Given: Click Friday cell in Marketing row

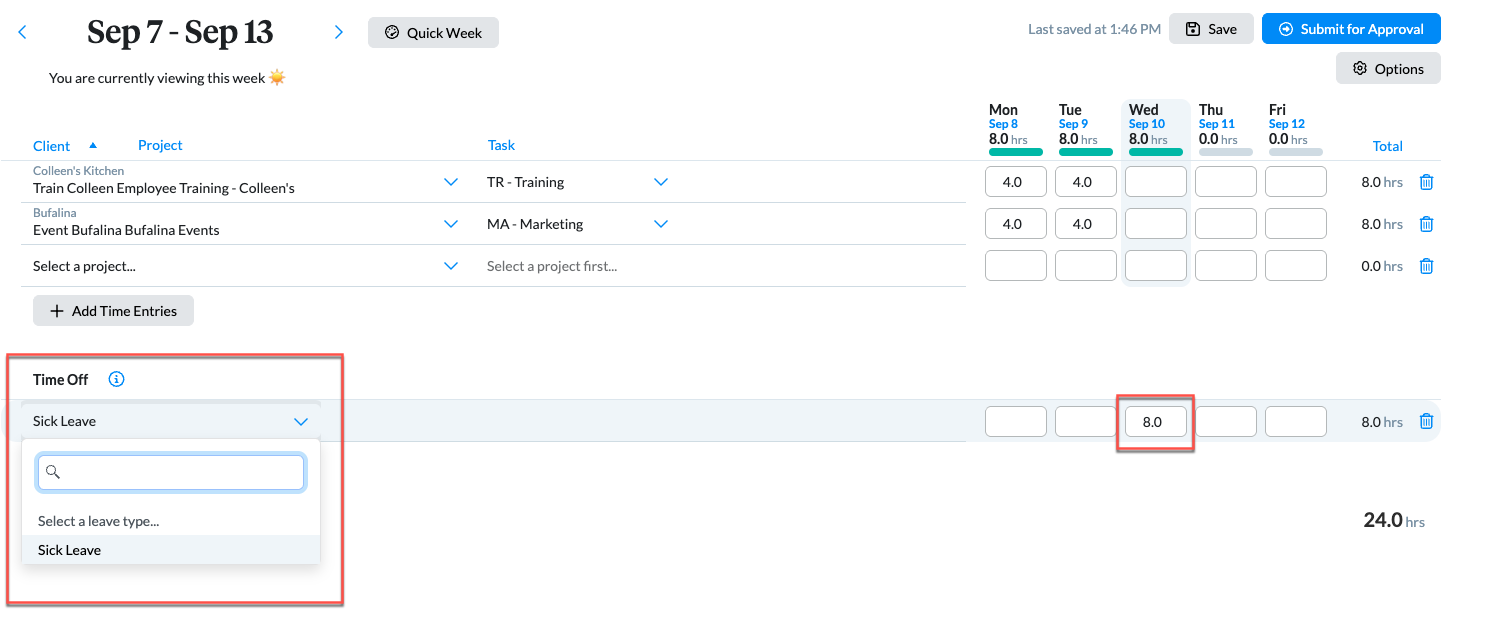Looking at the screenshot, I should (x=1296, y=224).
